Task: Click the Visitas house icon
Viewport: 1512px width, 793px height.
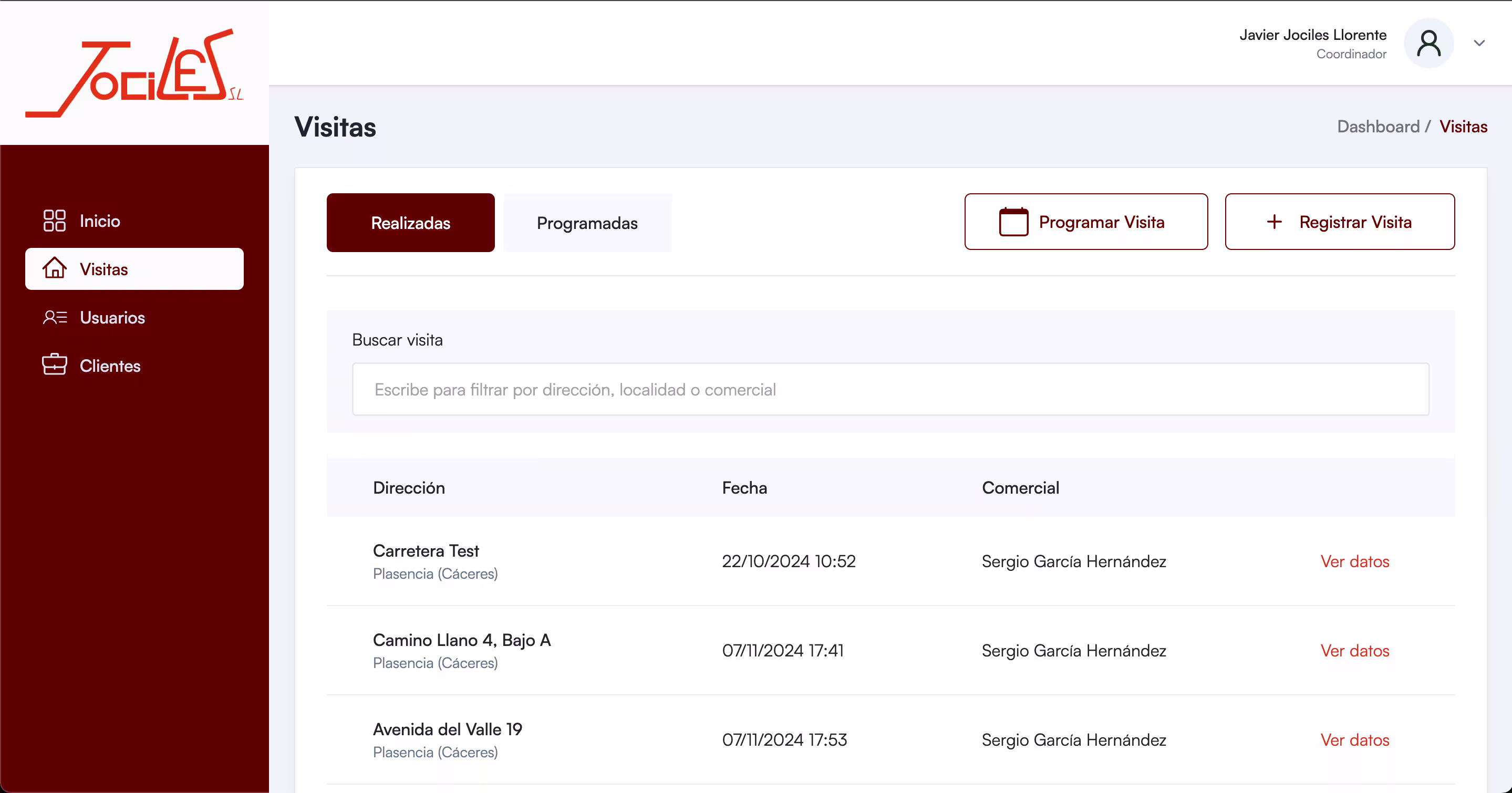Action: click(x=55, y=269)
